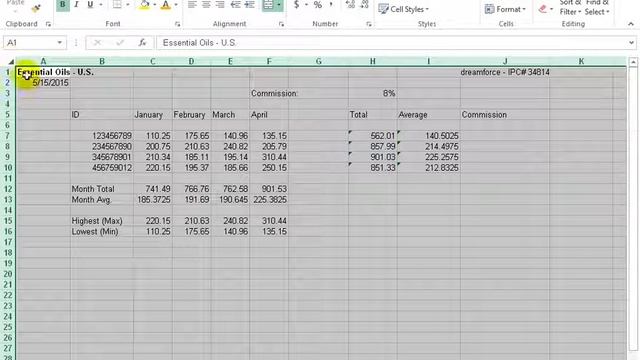Apply the yellow Fill Color
This screenshot has height=360, width=640.
click(144, 4)
